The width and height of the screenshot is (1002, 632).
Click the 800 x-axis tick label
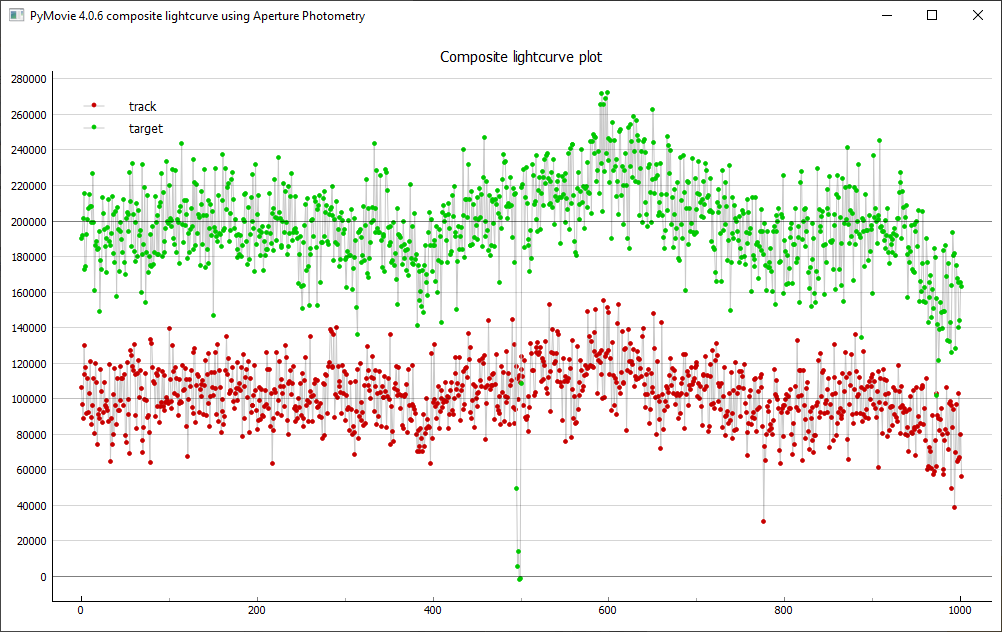784,609
